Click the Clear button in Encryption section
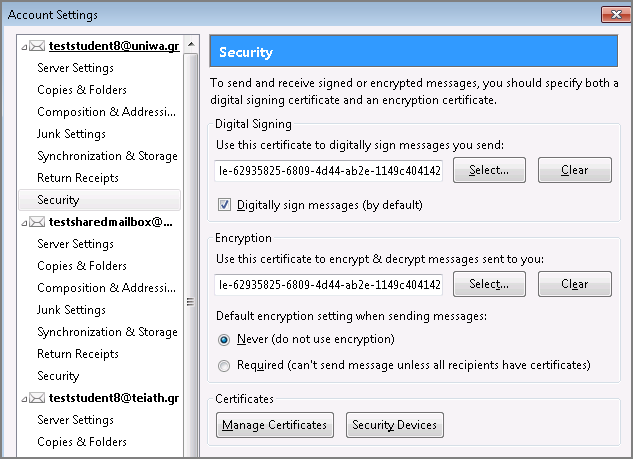Screen dimensions: 633x459 pos(574,284)
